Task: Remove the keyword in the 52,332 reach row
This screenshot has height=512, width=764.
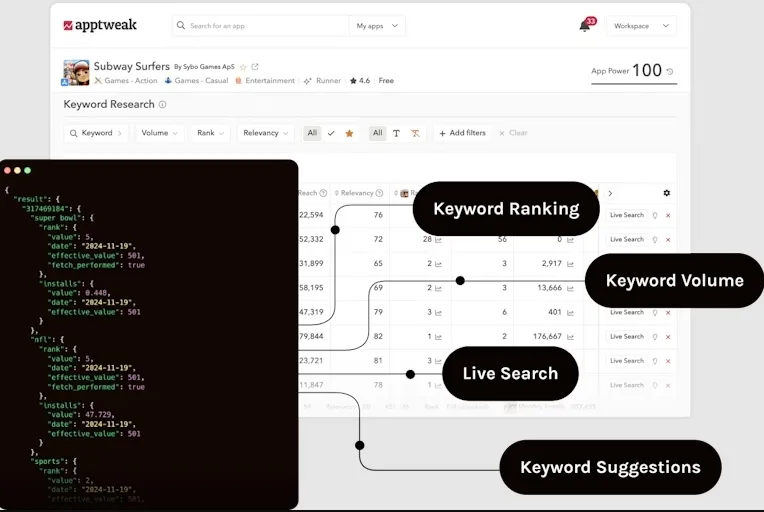Action: [x=668, y=240]
